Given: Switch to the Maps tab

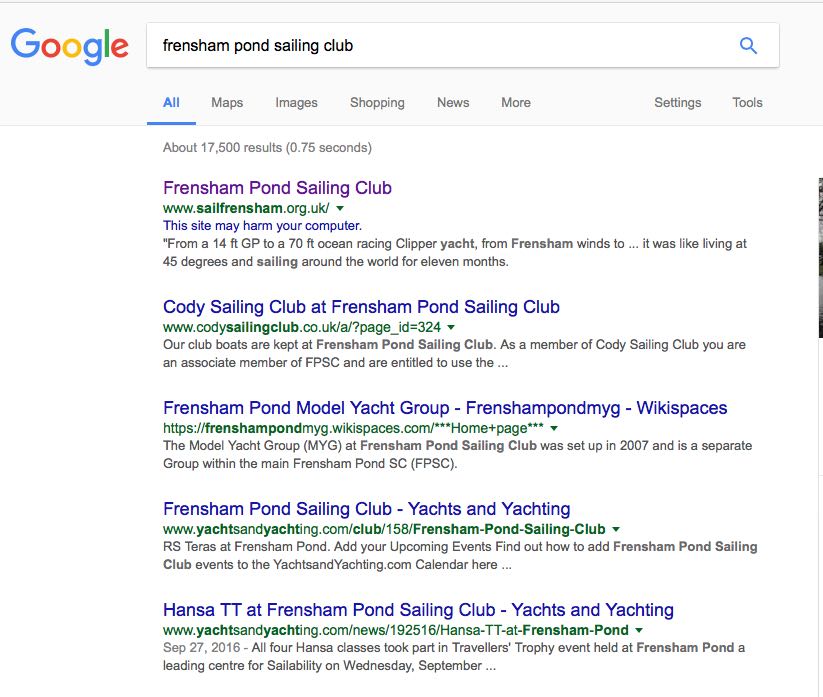Looking at the screenshot, I should point(227,103).
